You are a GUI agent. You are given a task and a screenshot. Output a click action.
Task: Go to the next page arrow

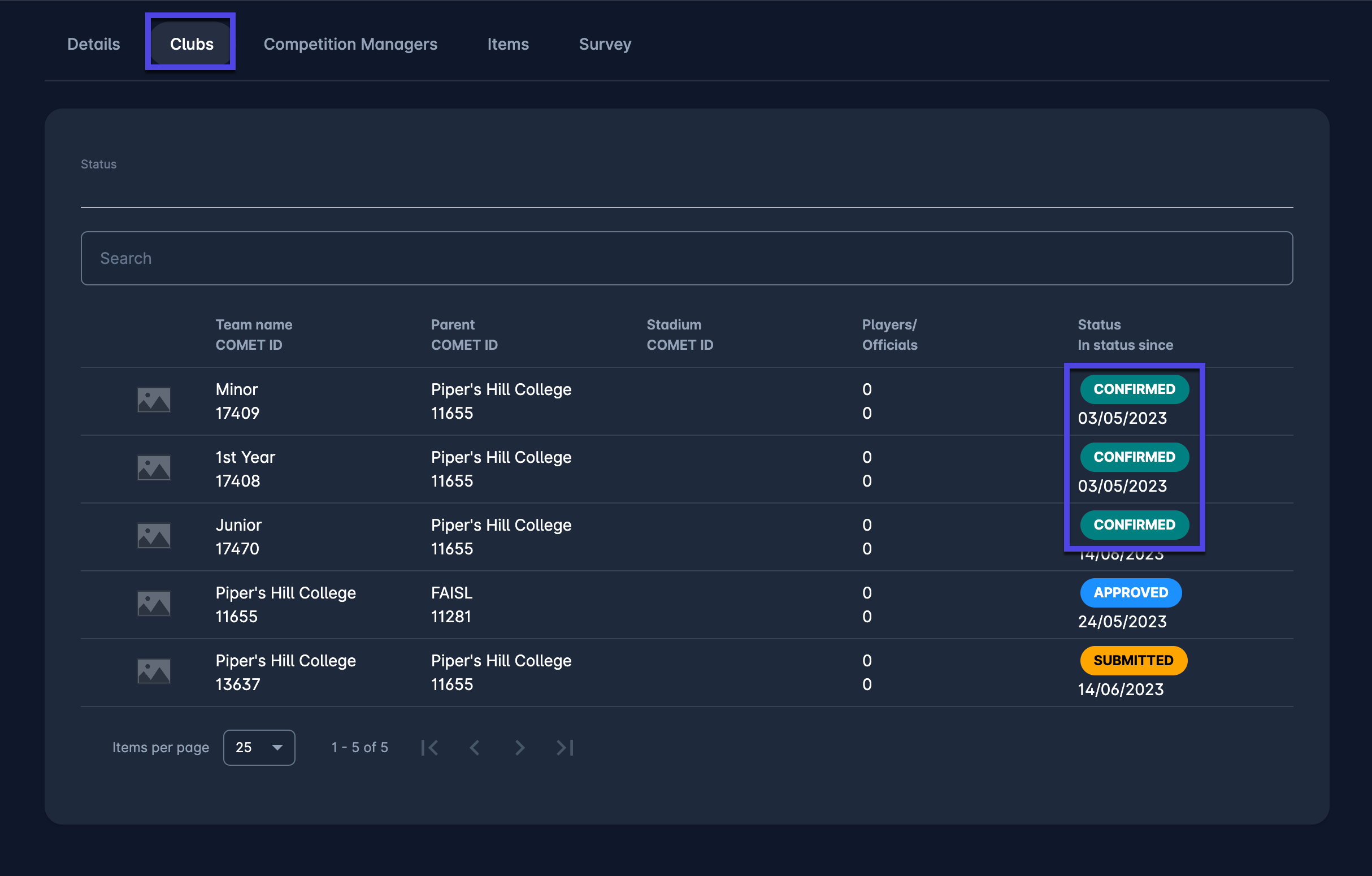pyautogui.click(x=519, y=747)
